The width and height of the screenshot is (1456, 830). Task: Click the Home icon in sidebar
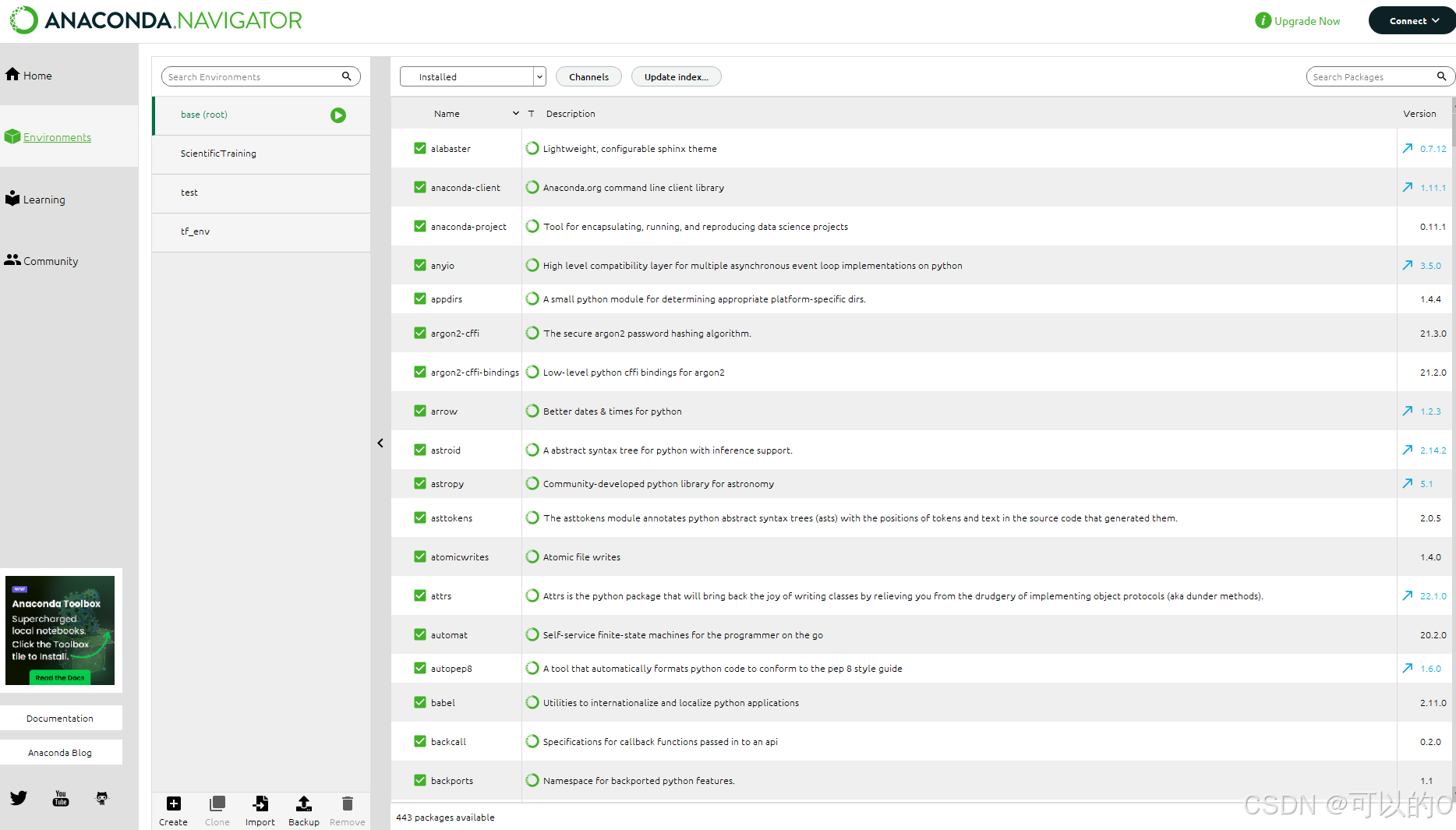click(x=12, y=75)
